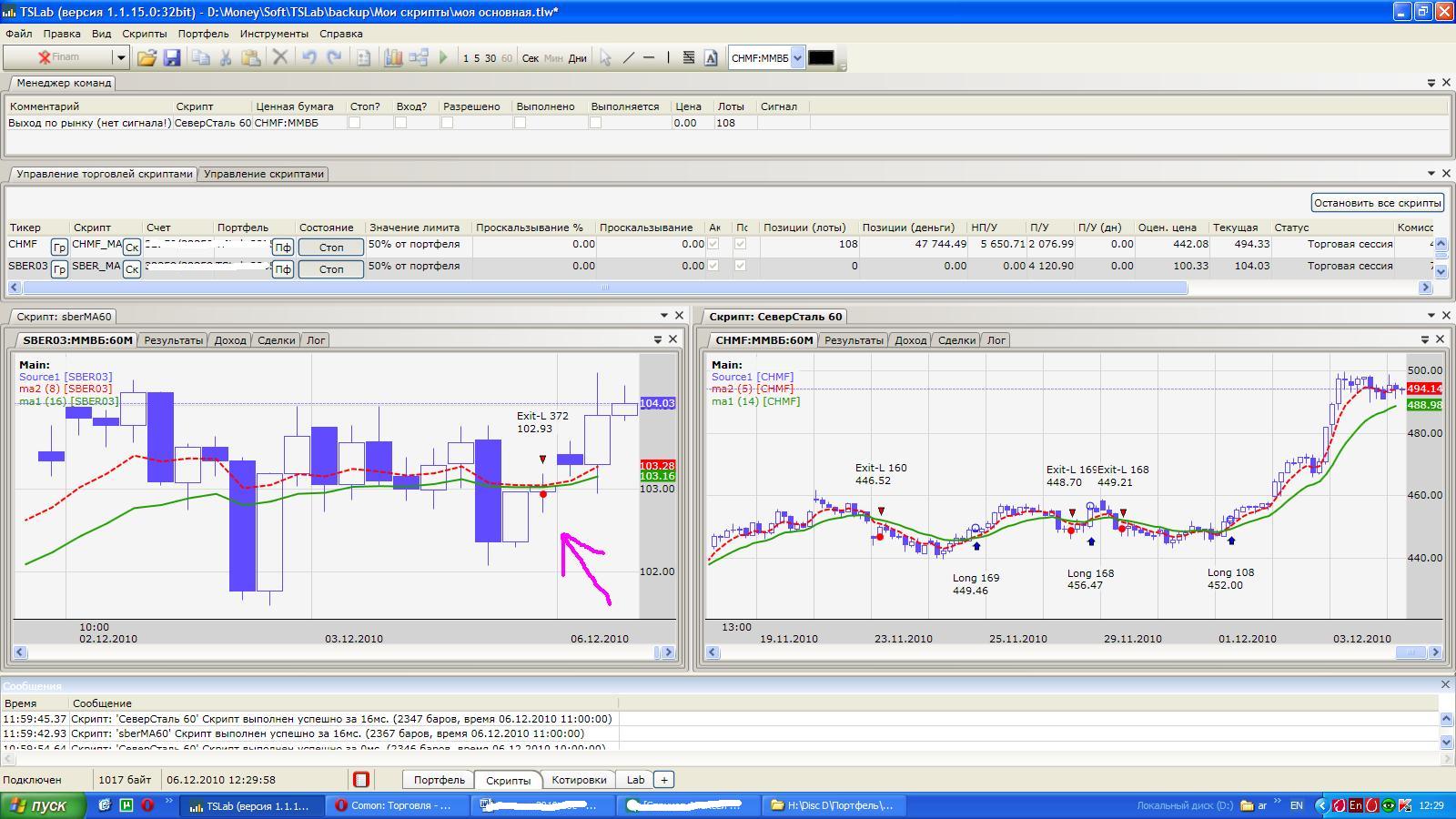Click the bar chart icon in toolbar
This screenshot has width=1456, height=819.
click(x=393, y=57)
